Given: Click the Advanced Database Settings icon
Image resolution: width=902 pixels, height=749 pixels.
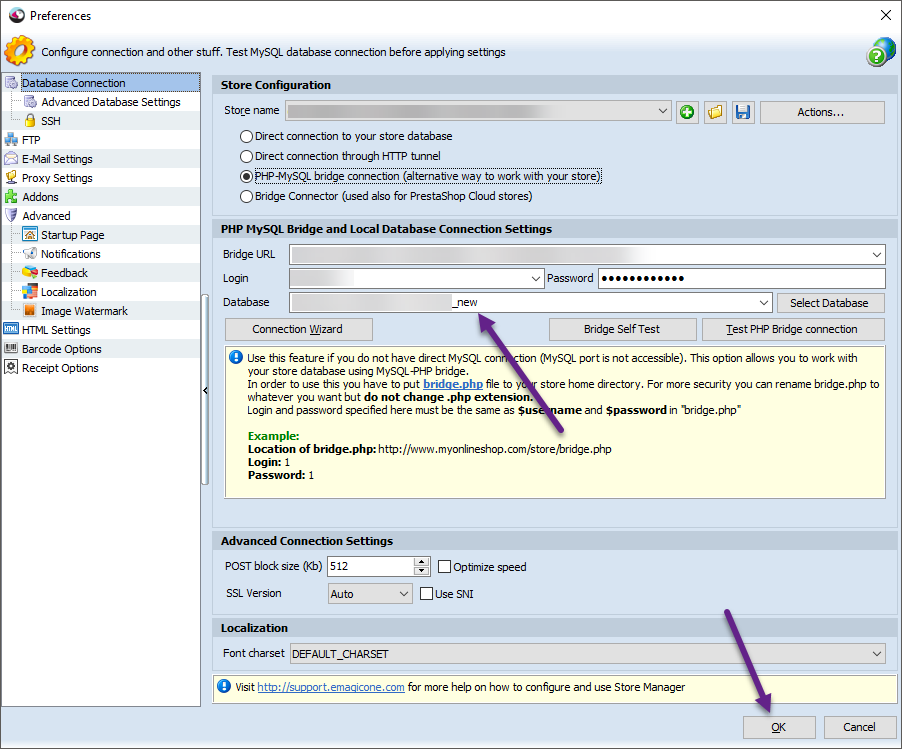Looking at the screenshot, I should (30, 102).
